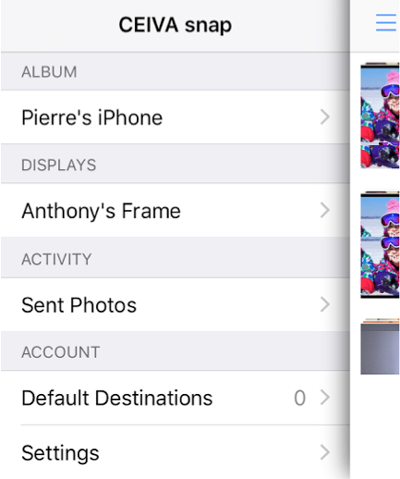Open Settings from the Account section
This screenshot has width=400, height=479.
click(175, 452)
